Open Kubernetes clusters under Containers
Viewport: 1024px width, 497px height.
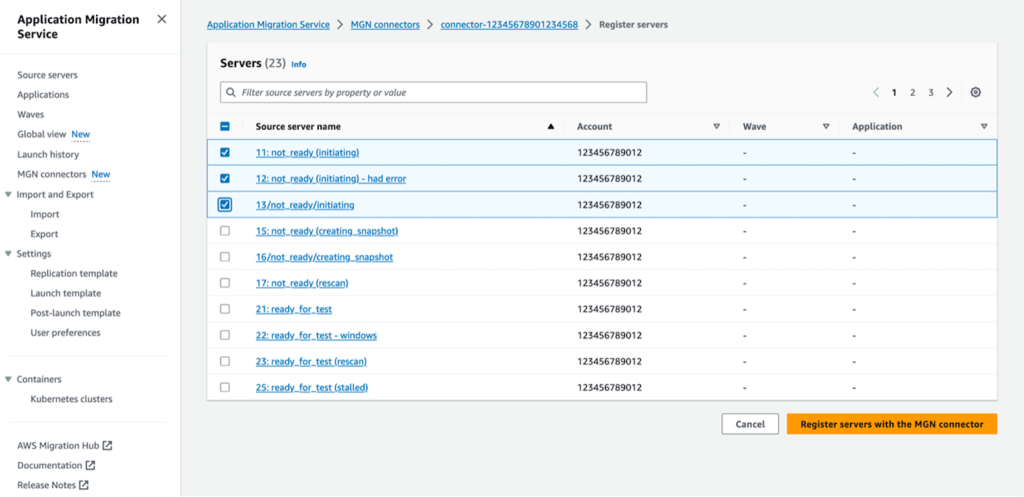coord(71,399)
